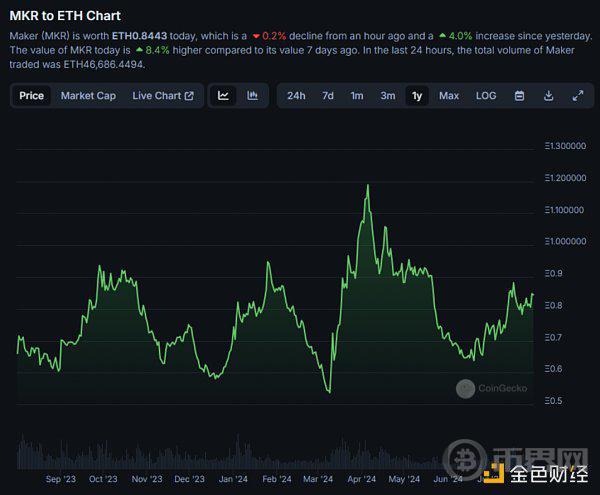Select the line chart view icon
The image size is (600, 495).
pyautogui.click(x=224, y=96)
